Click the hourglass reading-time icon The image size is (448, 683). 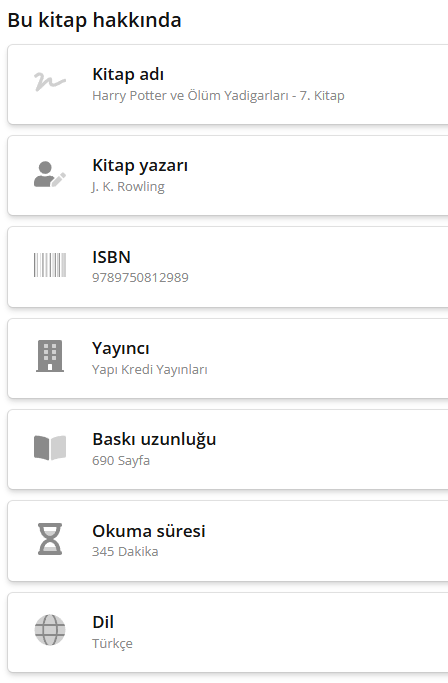tap(50, 539)
